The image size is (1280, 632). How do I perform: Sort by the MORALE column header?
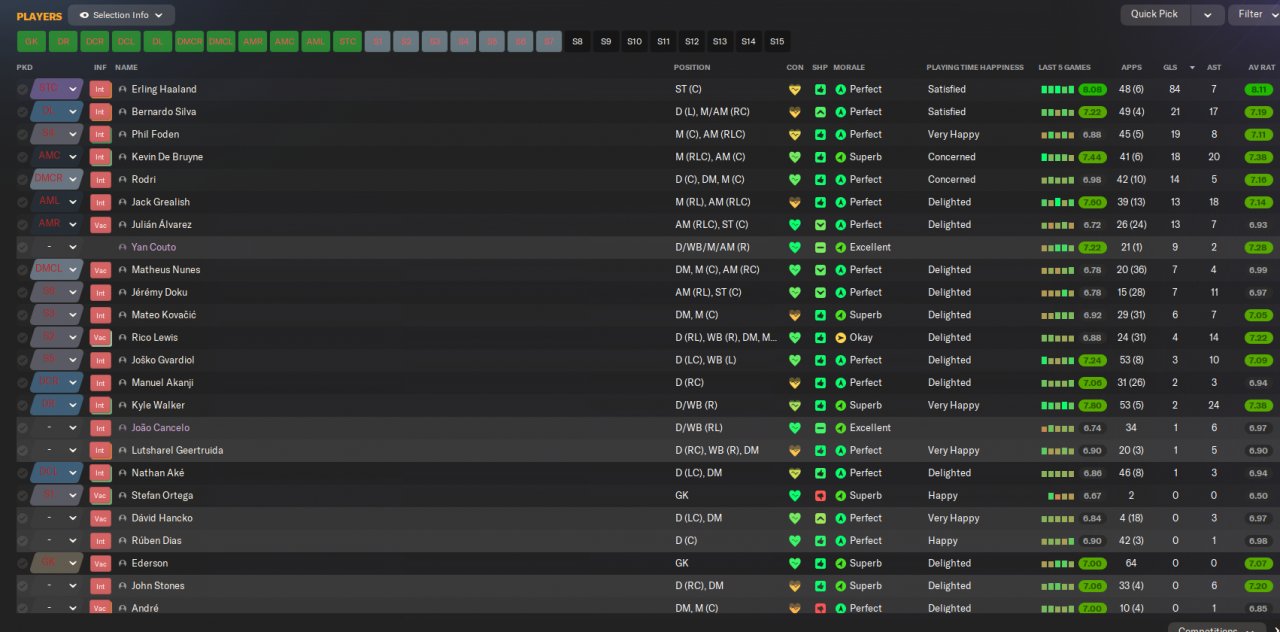click(849, 67)
